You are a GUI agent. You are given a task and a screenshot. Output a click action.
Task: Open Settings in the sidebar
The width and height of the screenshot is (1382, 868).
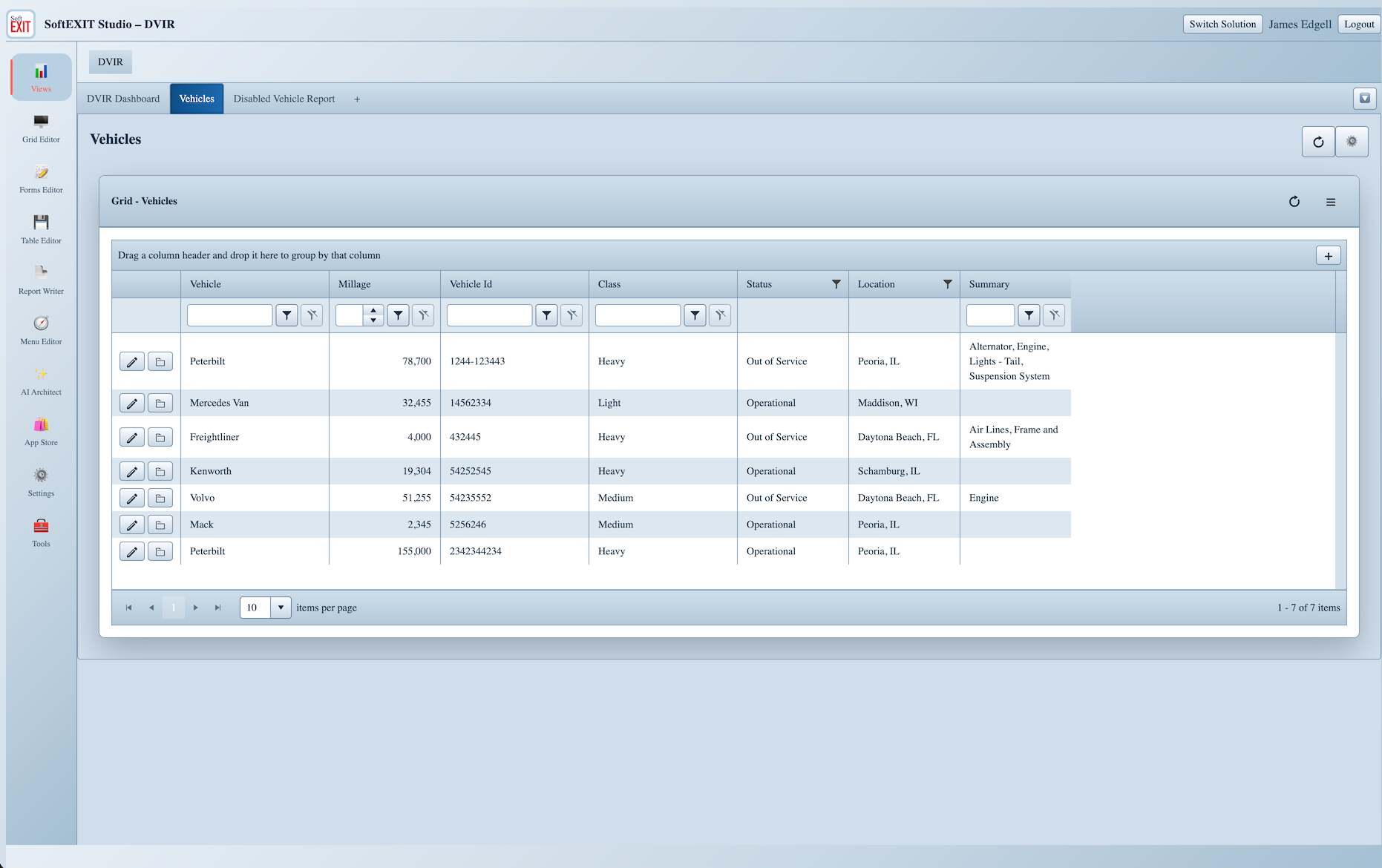click(x=41, y=482)
